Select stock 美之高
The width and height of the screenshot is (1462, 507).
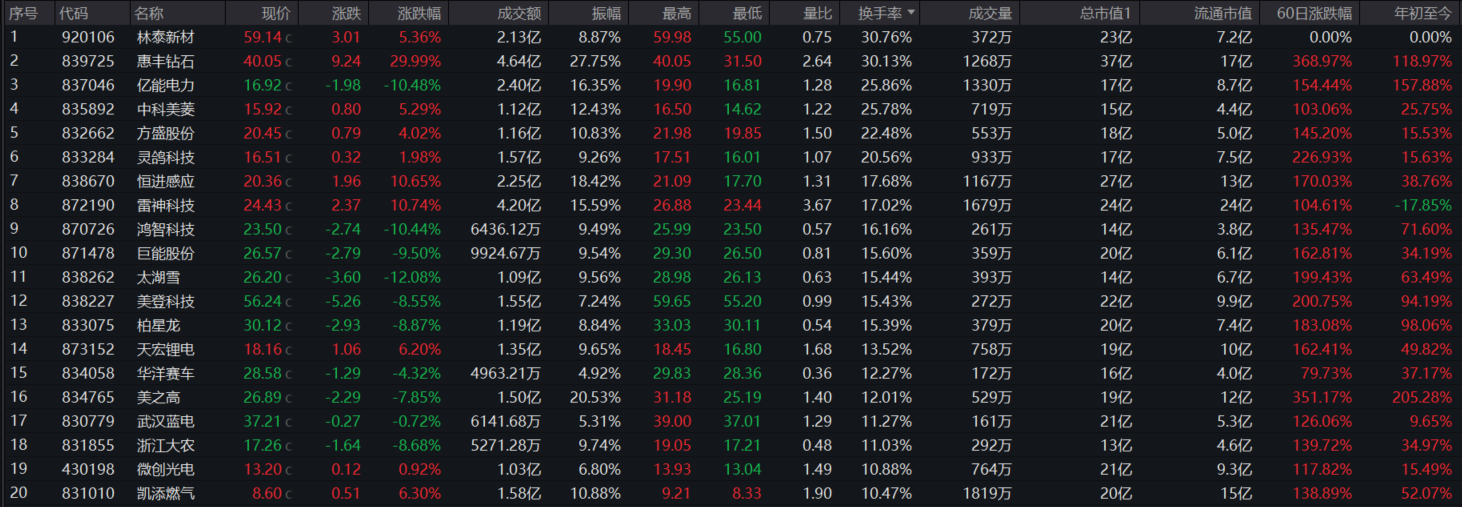(x=158, y=397)
